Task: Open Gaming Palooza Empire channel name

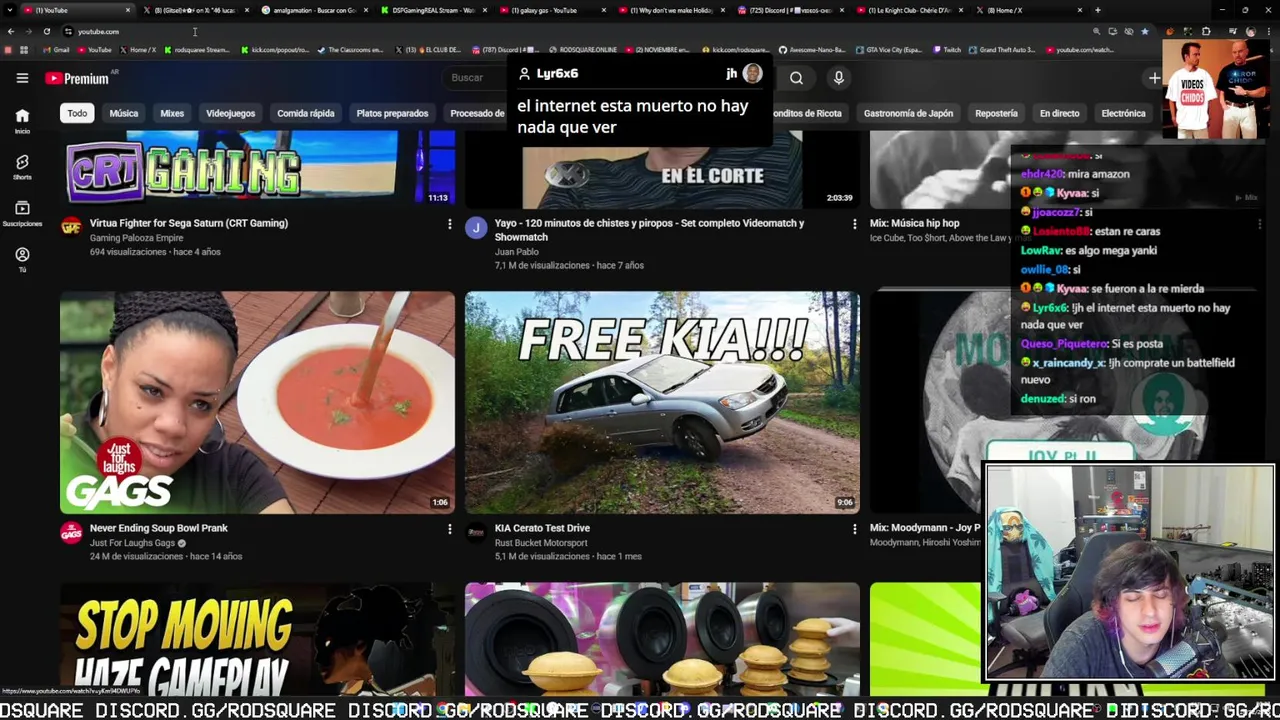Action: coord(136,238)
